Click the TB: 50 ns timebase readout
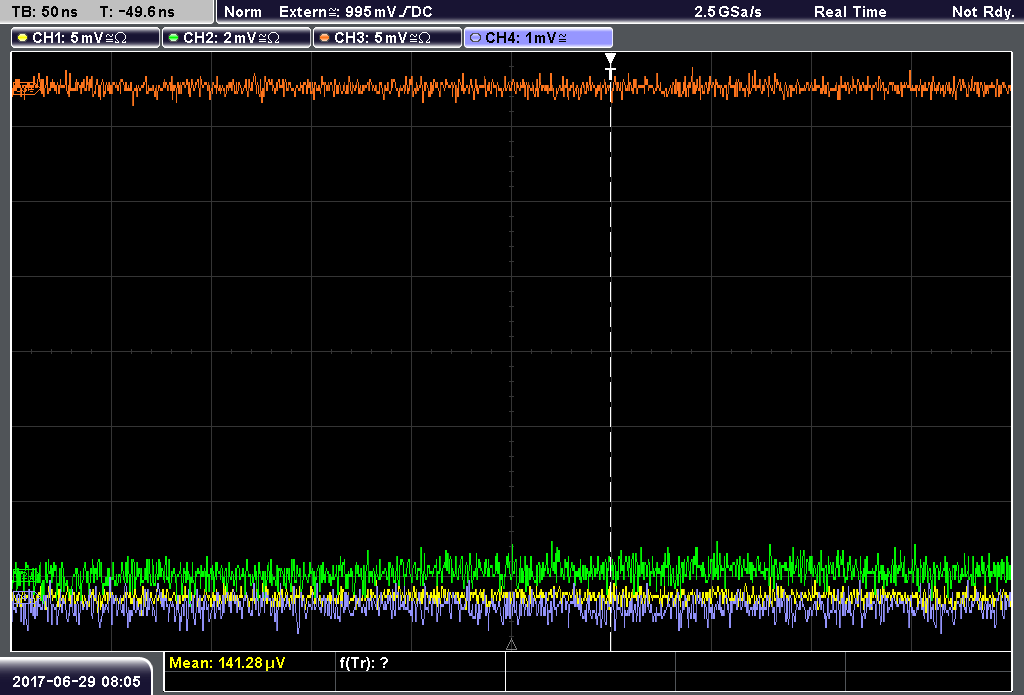 point(44,12)
